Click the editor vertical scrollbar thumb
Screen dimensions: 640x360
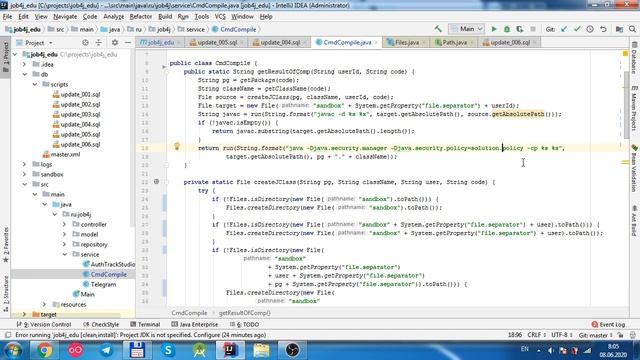[627, 105]
